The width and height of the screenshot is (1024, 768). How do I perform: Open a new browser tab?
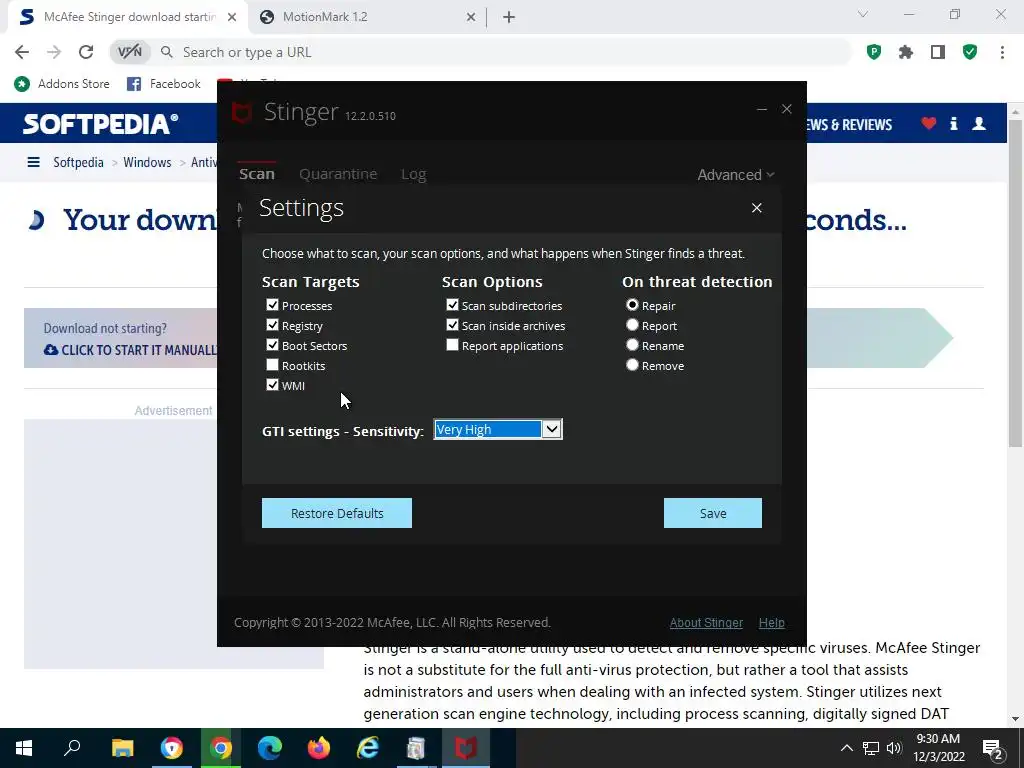(509, 18)
